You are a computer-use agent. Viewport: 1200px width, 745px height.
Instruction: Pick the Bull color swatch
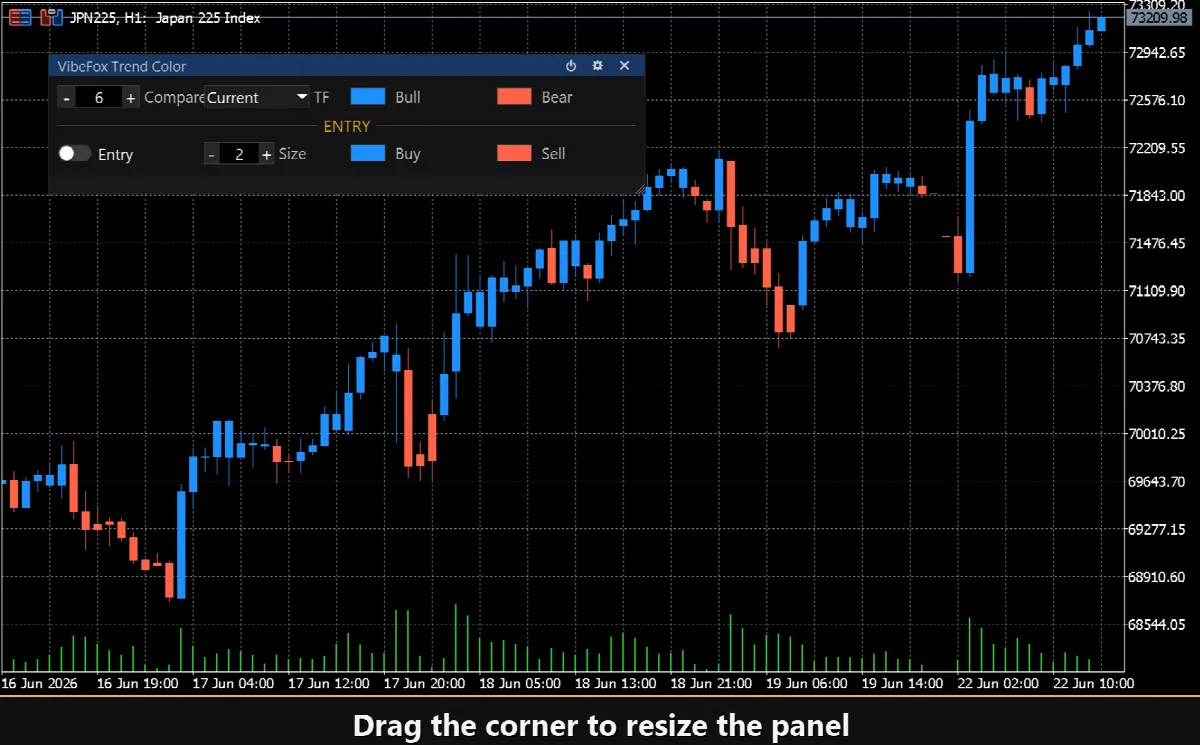[368, 97]
